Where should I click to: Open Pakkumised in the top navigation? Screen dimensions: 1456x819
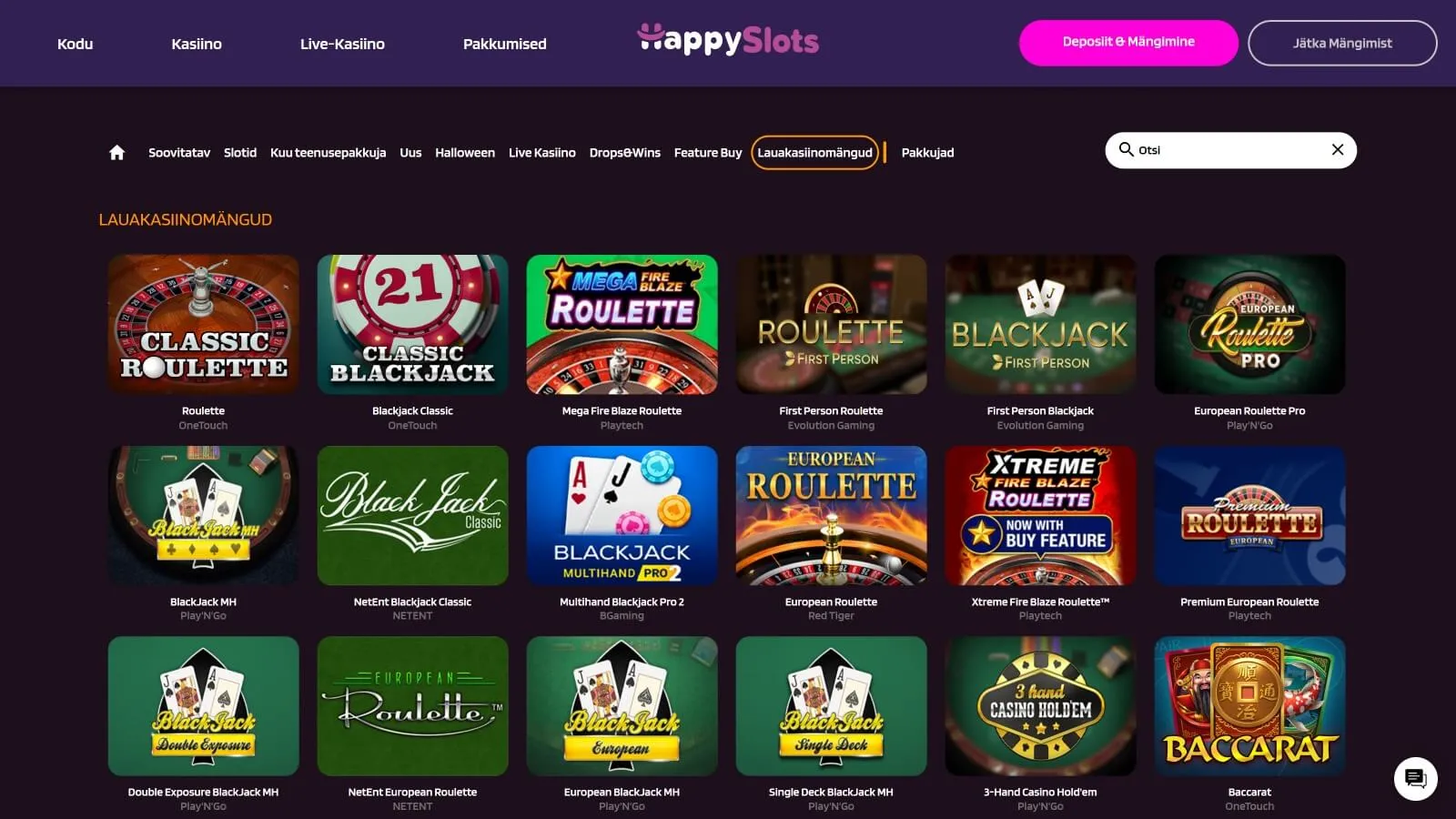point(505,44)
